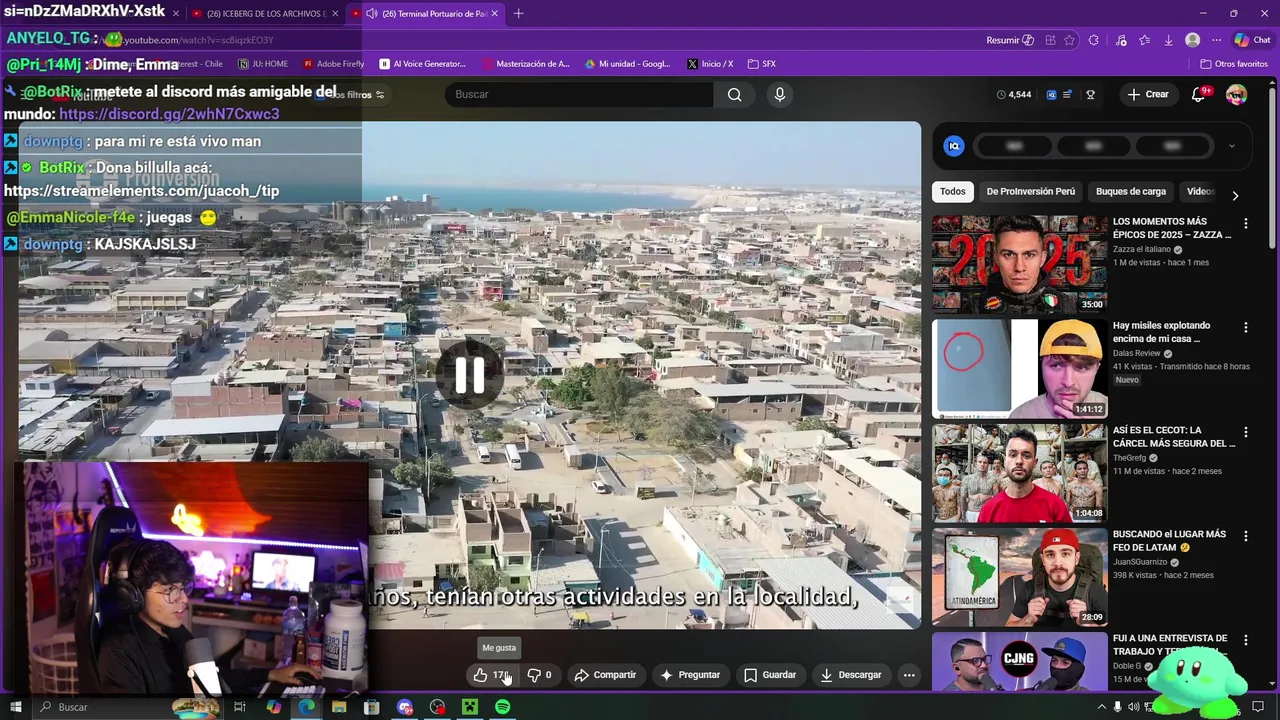Open AI Voice Generator bookmark
The height and width of the screenshot is (720, 1280).
423,64
